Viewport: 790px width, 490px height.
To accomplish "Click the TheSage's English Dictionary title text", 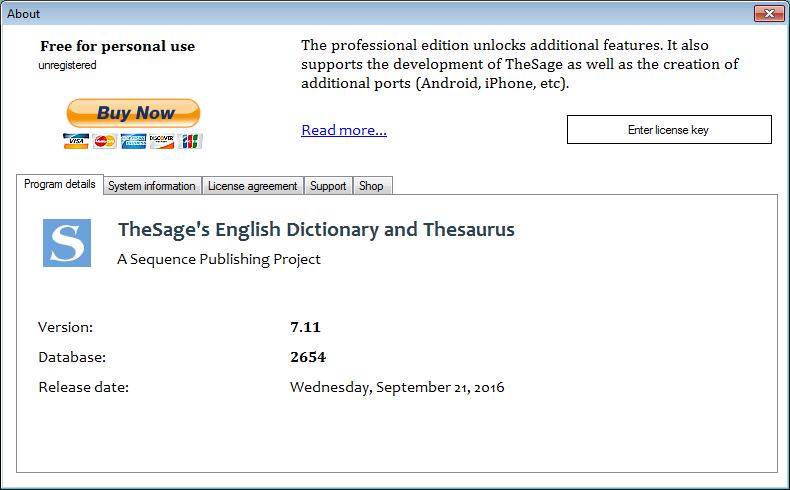I will coord(316,230).
